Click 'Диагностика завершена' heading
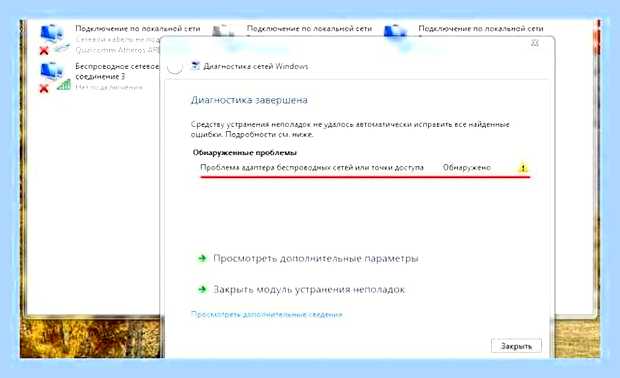Screen dimensions: 620x378 tap(249, 100)
